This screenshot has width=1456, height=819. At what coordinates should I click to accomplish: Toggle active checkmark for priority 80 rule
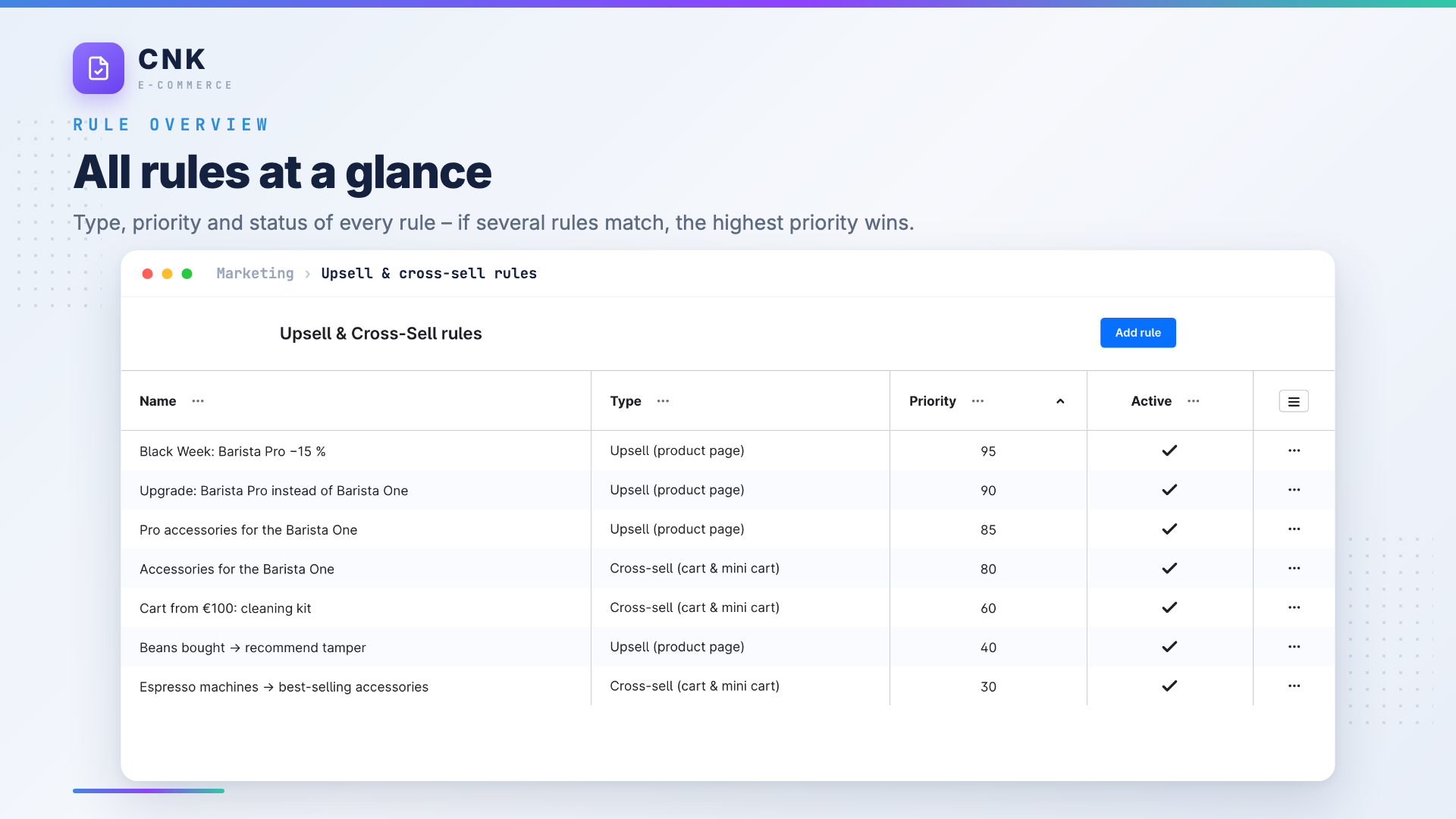(x=1169, y=569)
